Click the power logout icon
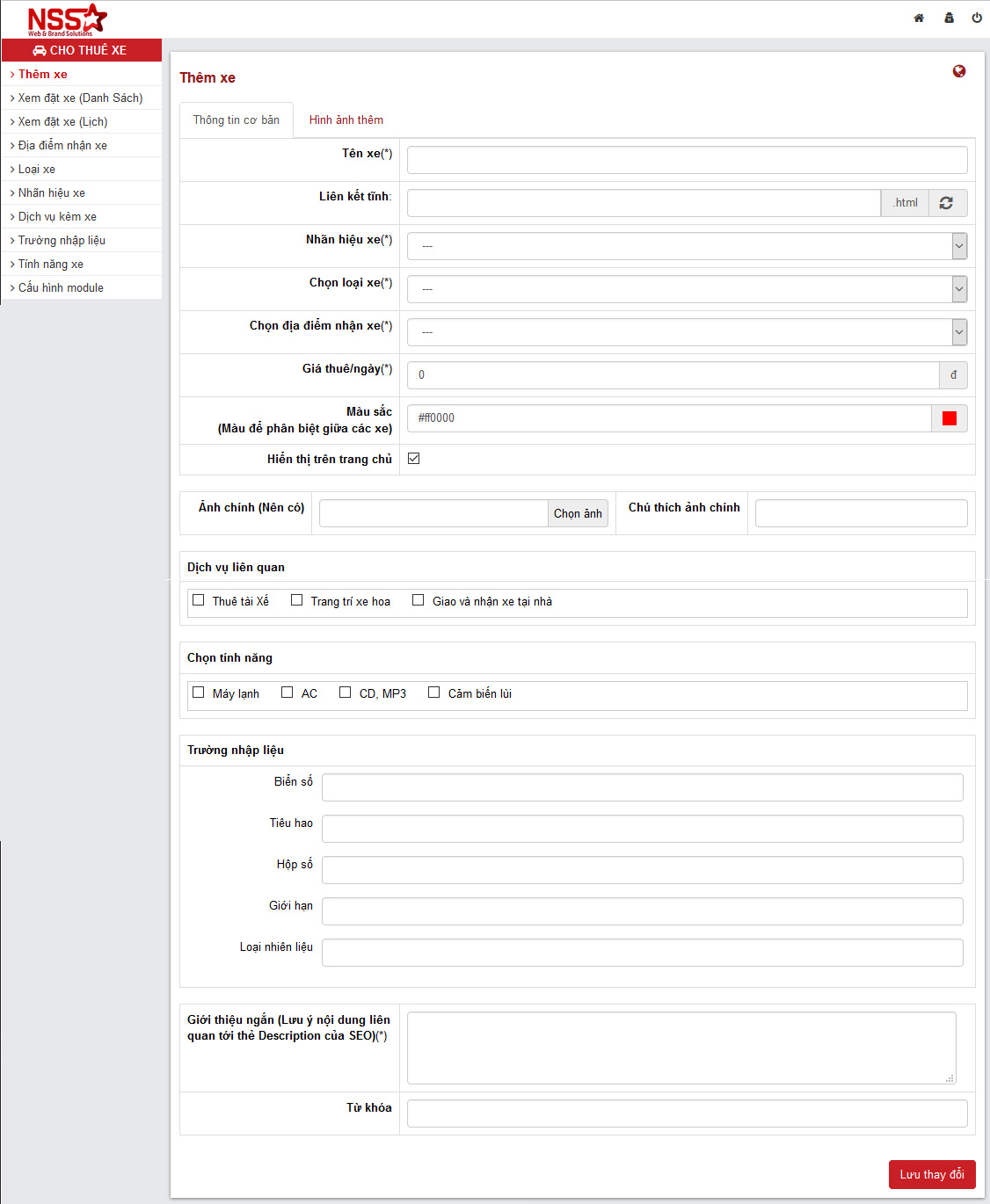The image size is (990, 1204). pos(977,18)
